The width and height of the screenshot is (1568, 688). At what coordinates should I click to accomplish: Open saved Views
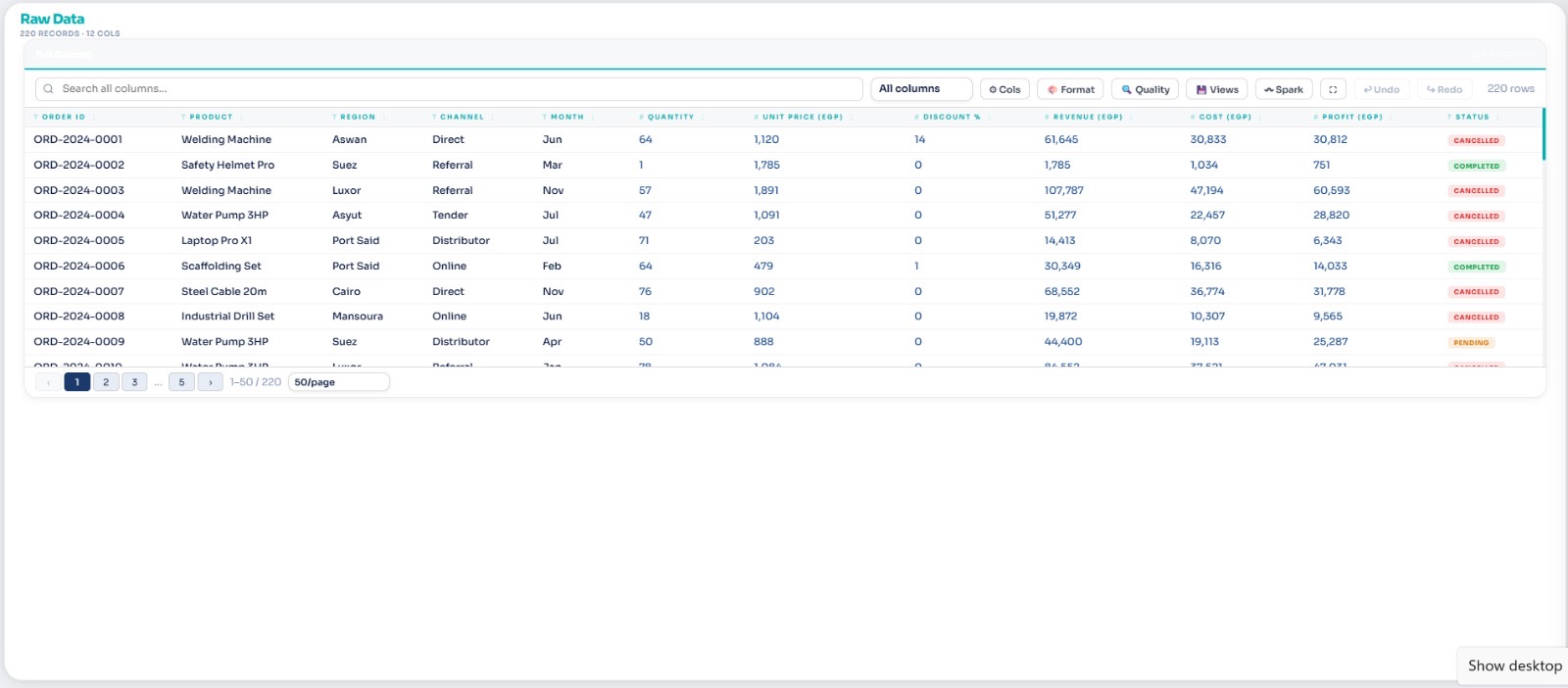pos(1217,89)
